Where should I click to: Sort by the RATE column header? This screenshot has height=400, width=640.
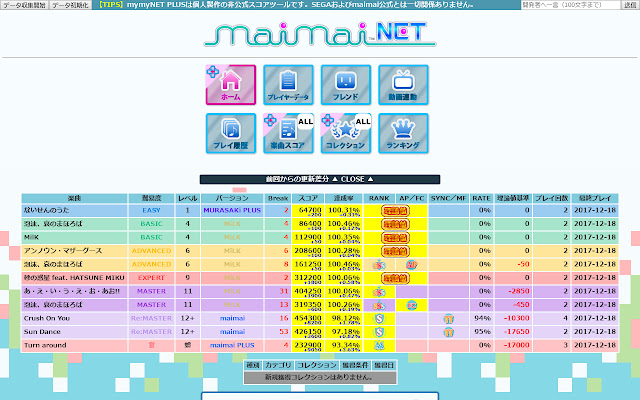(x=481, y=198)
